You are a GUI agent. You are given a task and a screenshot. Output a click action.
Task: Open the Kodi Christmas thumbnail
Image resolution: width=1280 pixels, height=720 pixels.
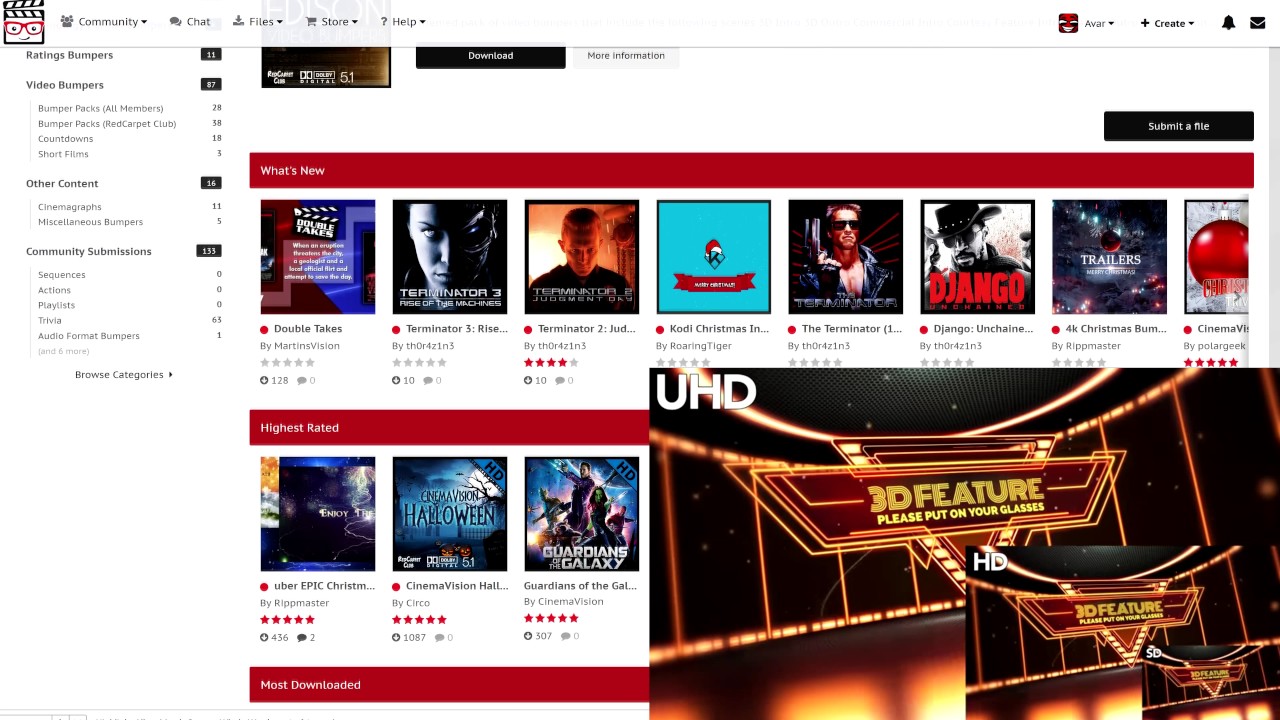coord(714,257)
